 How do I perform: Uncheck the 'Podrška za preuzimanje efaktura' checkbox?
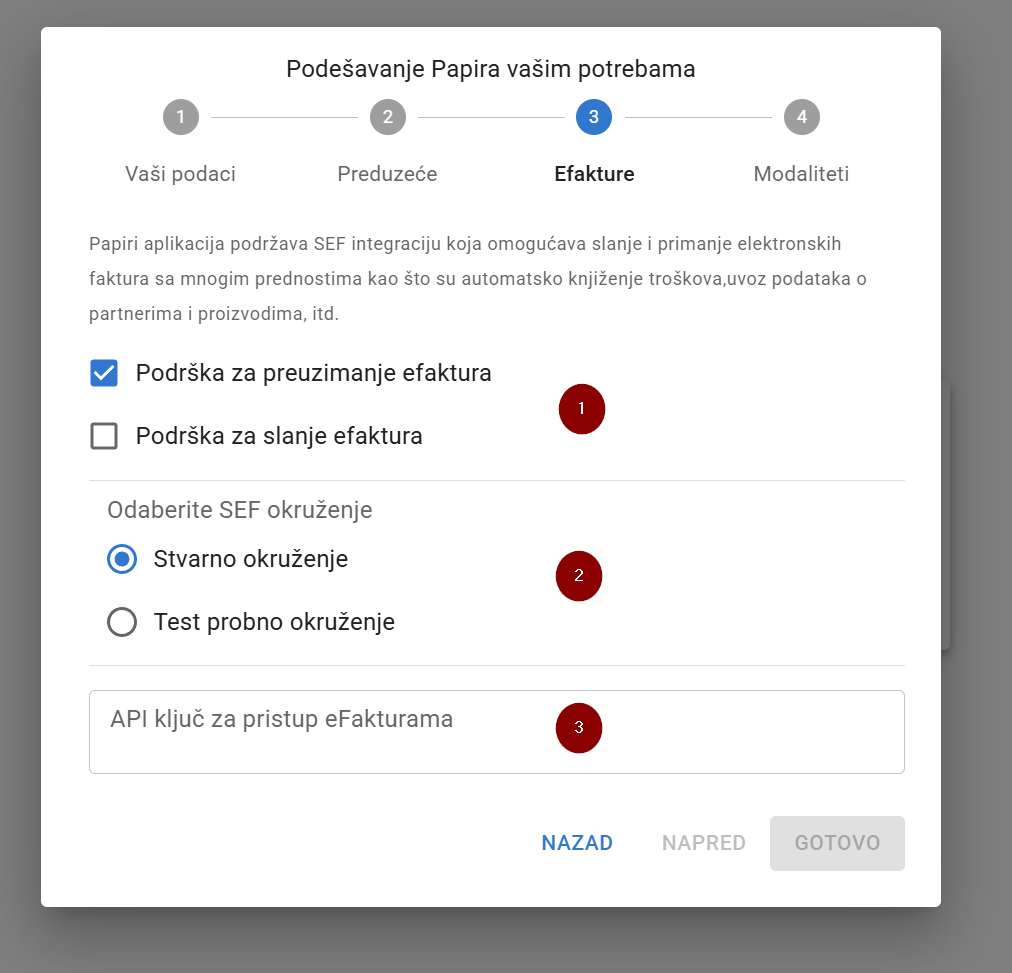tap(104, 373)
